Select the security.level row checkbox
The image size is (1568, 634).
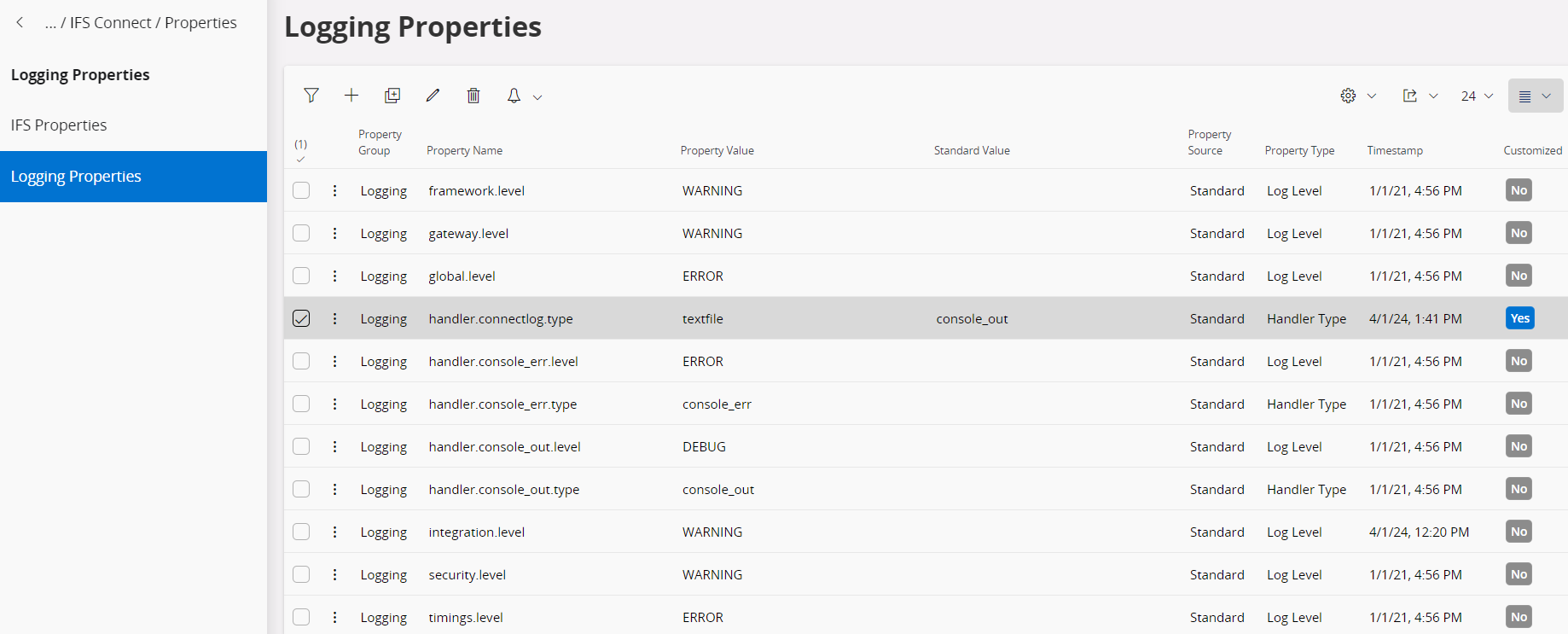[x=301, y=574]
